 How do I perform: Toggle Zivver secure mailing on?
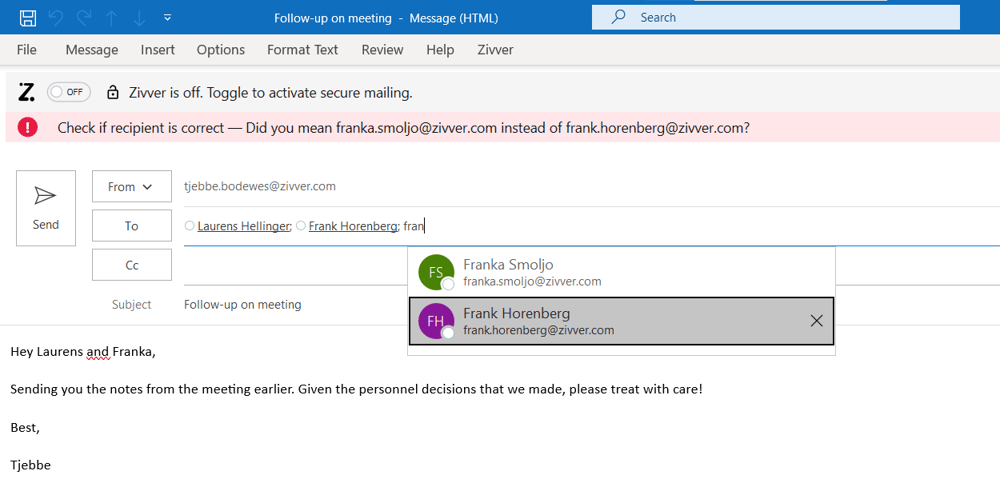(x=69, y=92)
